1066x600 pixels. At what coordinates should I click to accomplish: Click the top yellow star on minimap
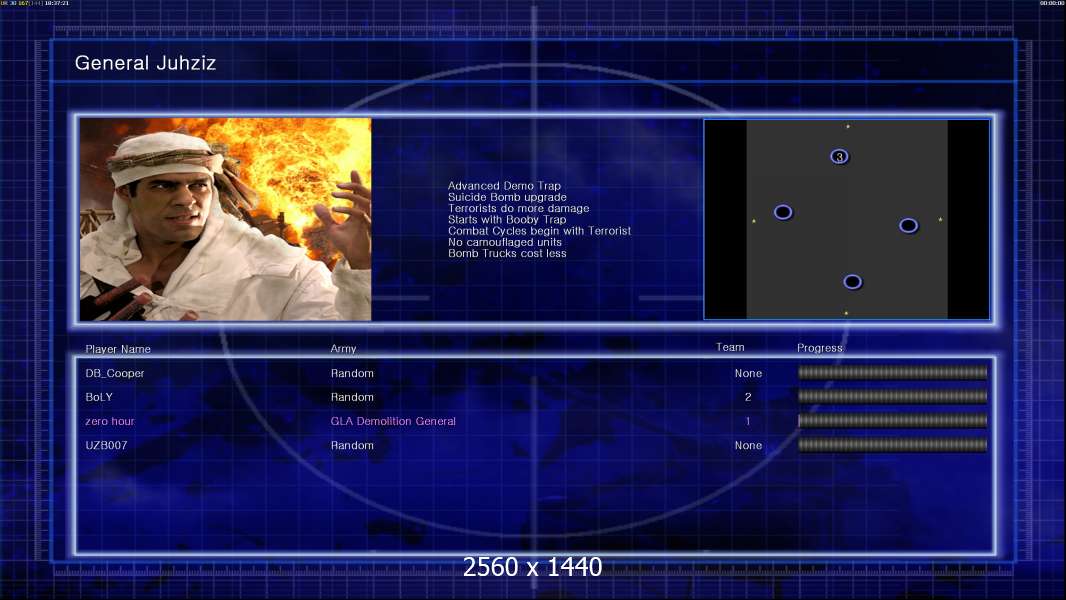(848, 126)
